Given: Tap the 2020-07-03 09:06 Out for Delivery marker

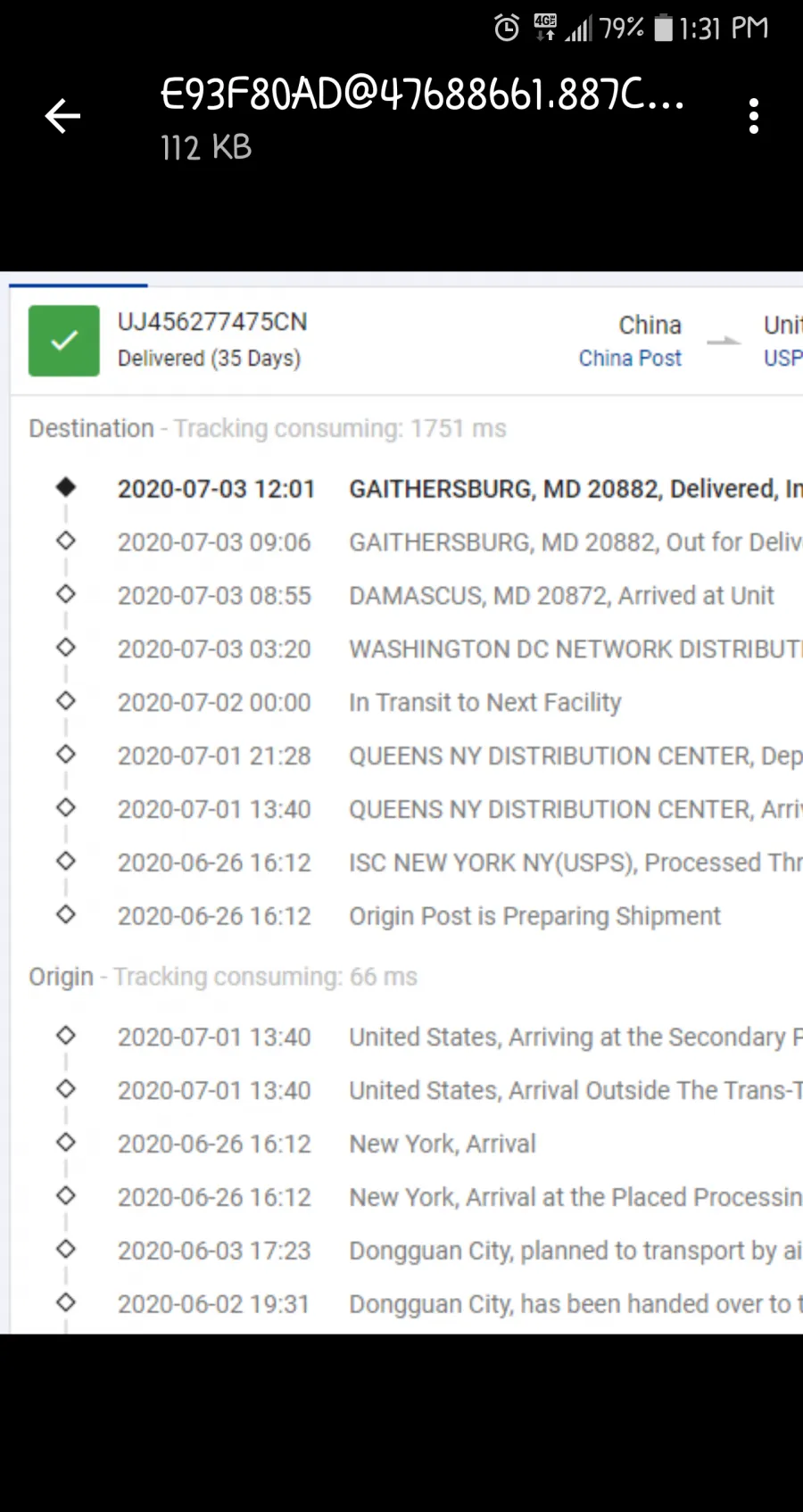Looking at the screenshot, I should click(x=65, y=541).
